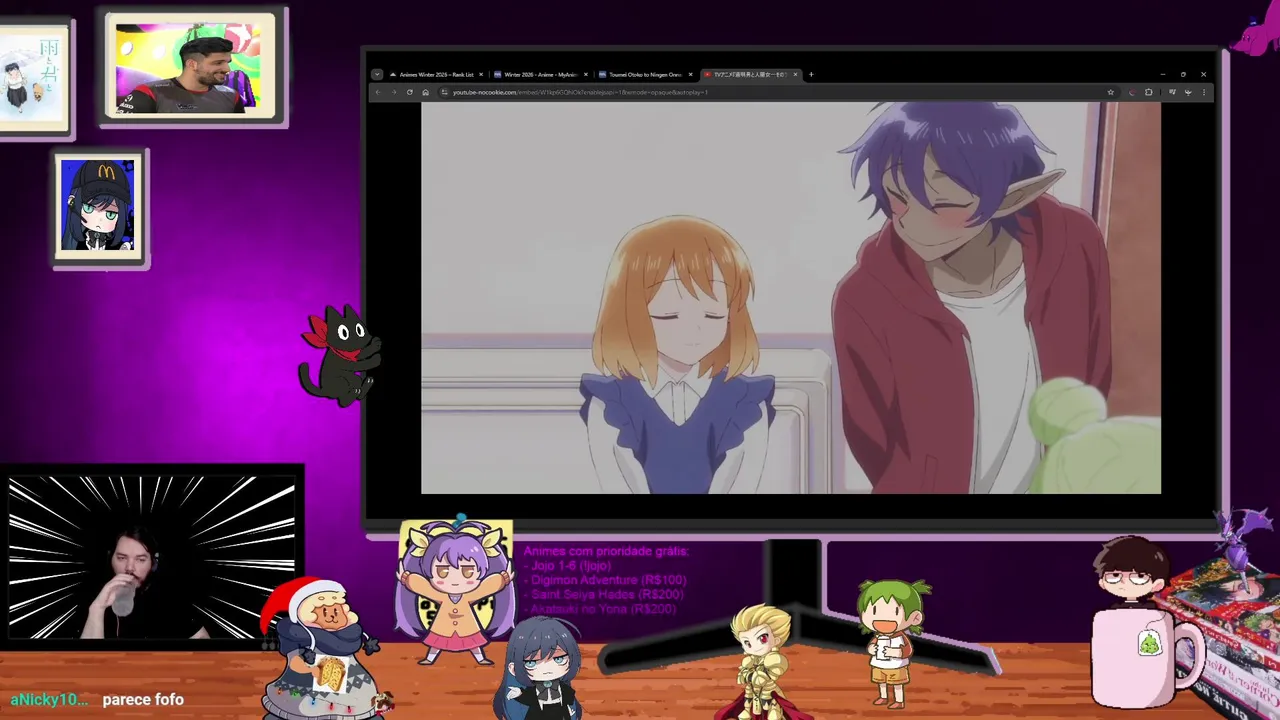View site information for youtube-nocookie.com

click(x=444, y=92)
